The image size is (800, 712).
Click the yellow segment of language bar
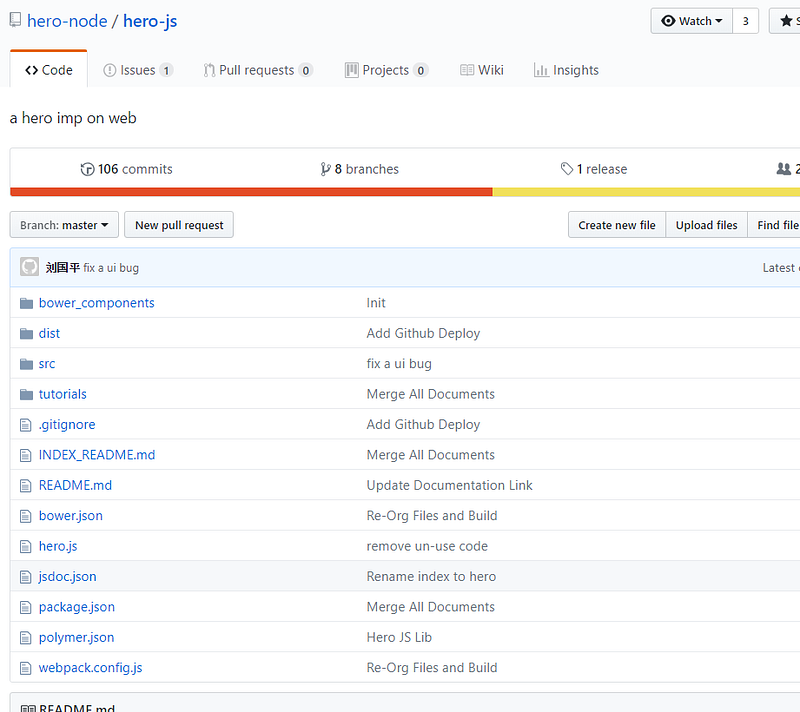pyautogui.click(x=646, y=192)
